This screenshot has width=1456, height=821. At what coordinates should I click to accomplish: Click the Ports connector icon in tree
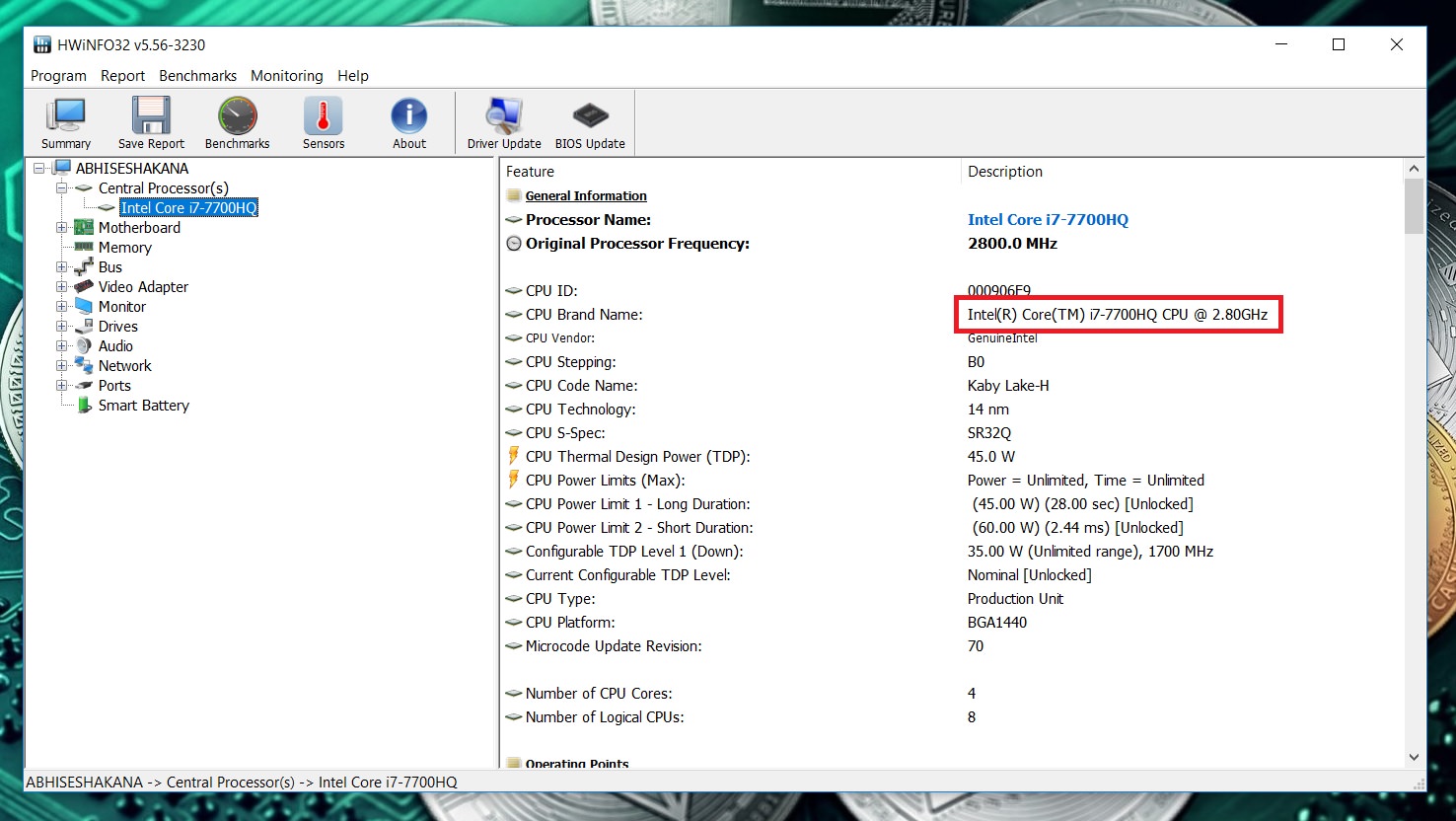pos(84,385)
